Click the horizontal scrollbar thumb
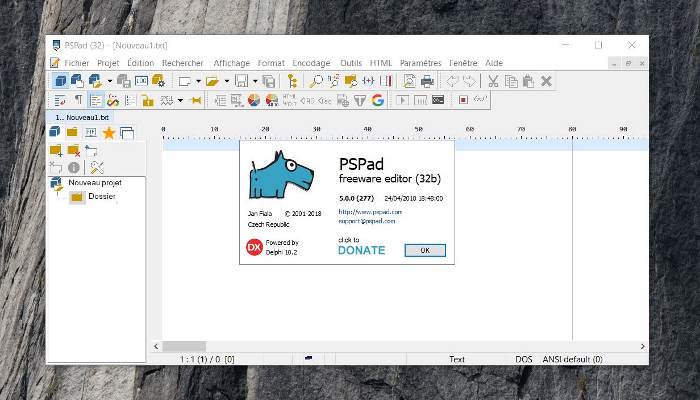 point(184,346)
